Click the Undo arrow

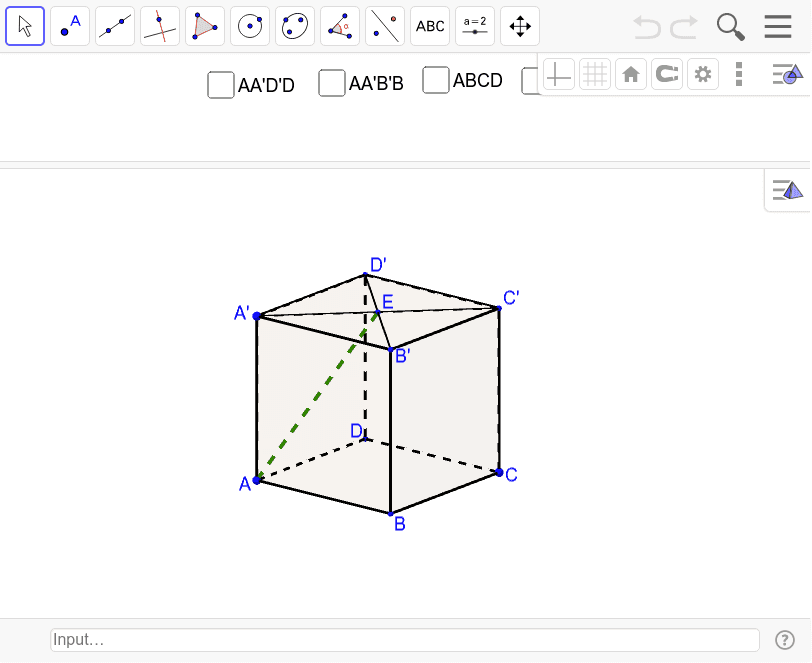[647, 27]
